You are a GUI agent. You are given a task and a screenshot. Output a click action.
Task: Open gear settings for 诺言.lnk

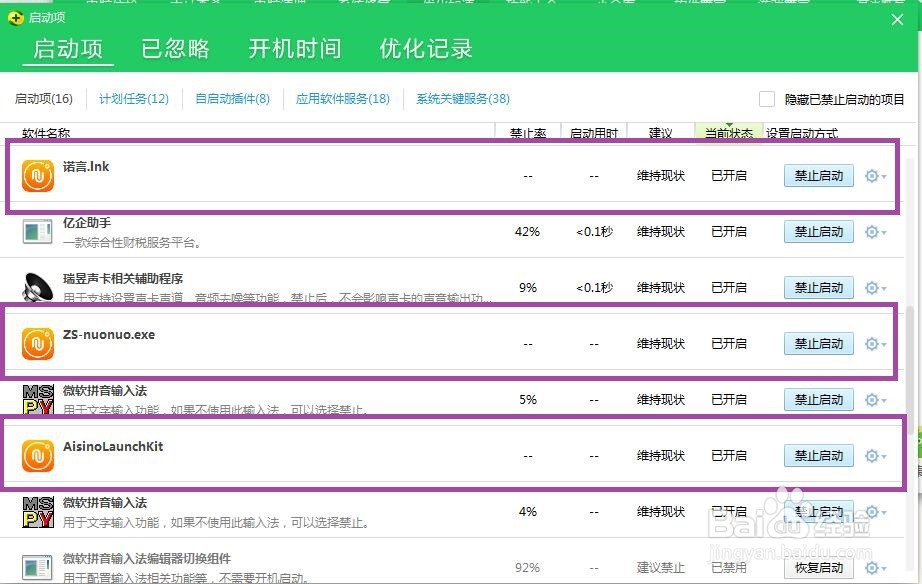click(875, 176)
